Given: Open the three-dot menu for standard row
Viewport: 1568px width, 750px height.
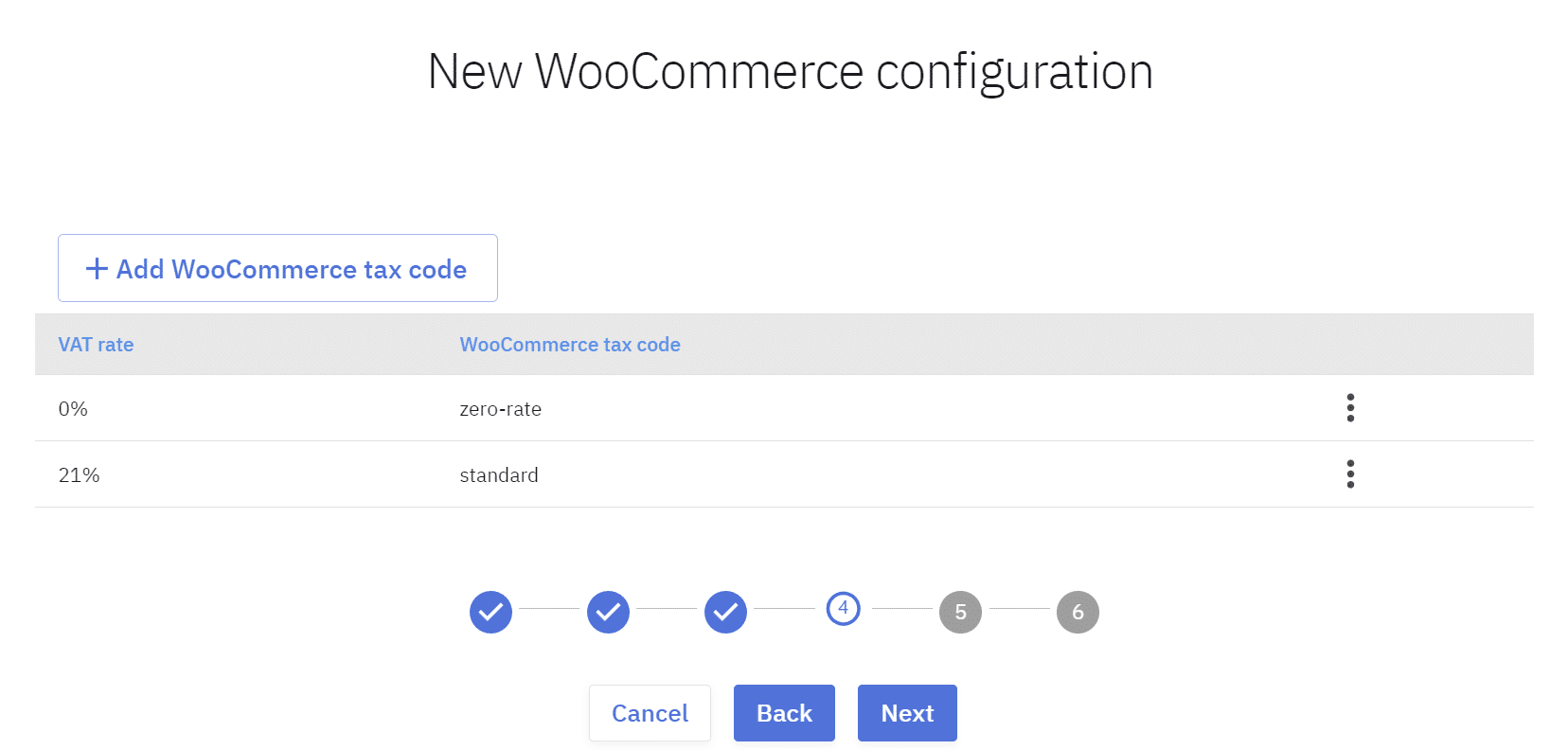Looking at the screenshot, I should pyautogui.click(x=1350, y=474).
